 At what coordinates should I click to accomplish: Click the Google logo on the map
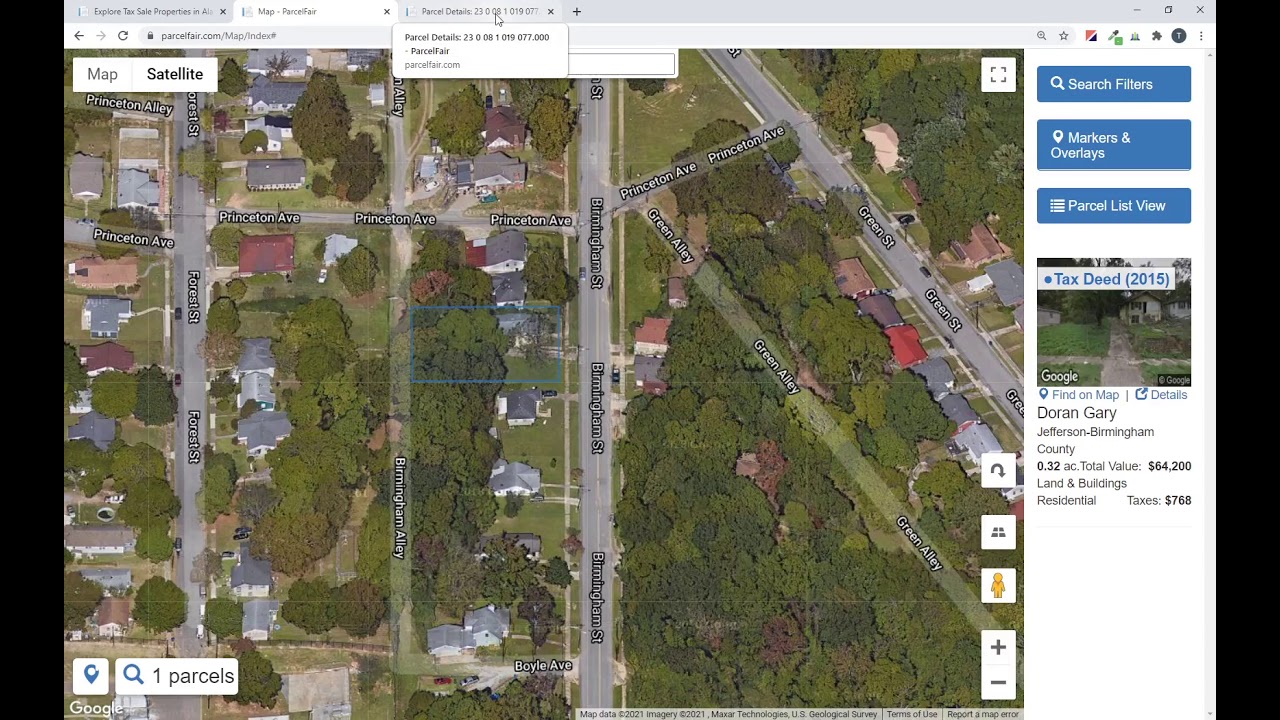click(96, 709)
